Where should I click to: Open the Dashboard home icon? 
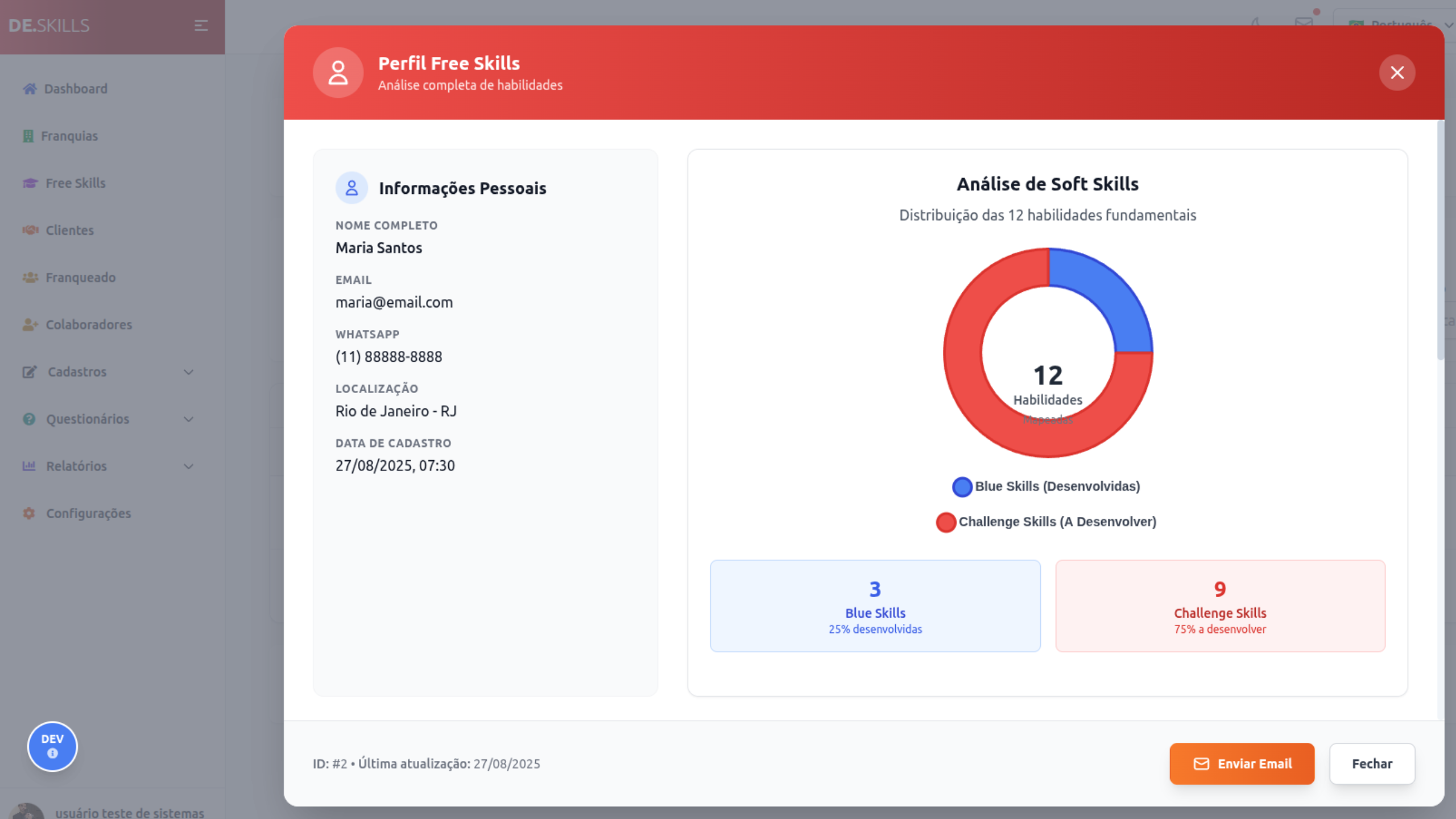tap(30, 89)
